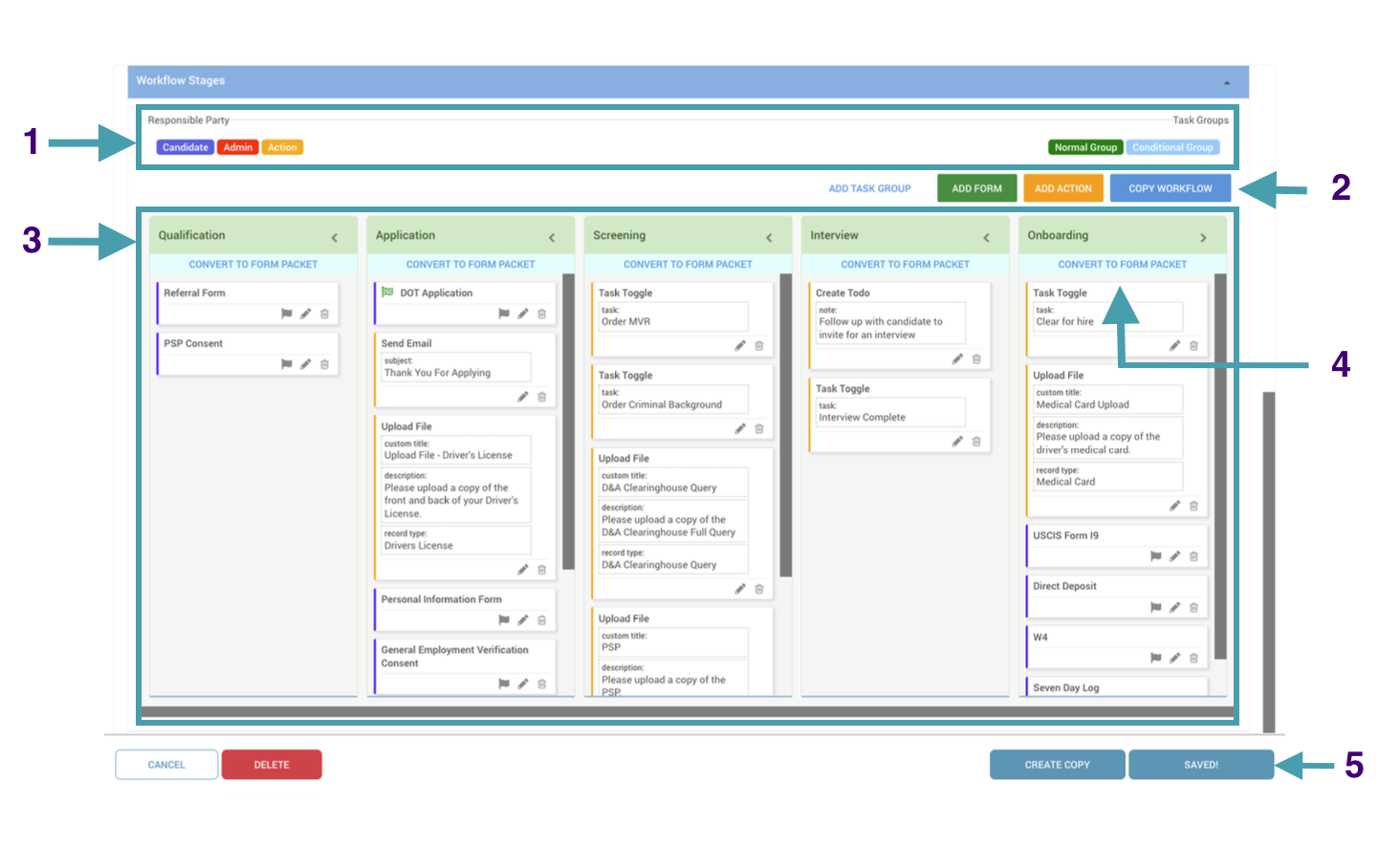Flag the Referral Form card
Image resolution: width=1400 pixels, height=847 pixels.
(285, 313)
